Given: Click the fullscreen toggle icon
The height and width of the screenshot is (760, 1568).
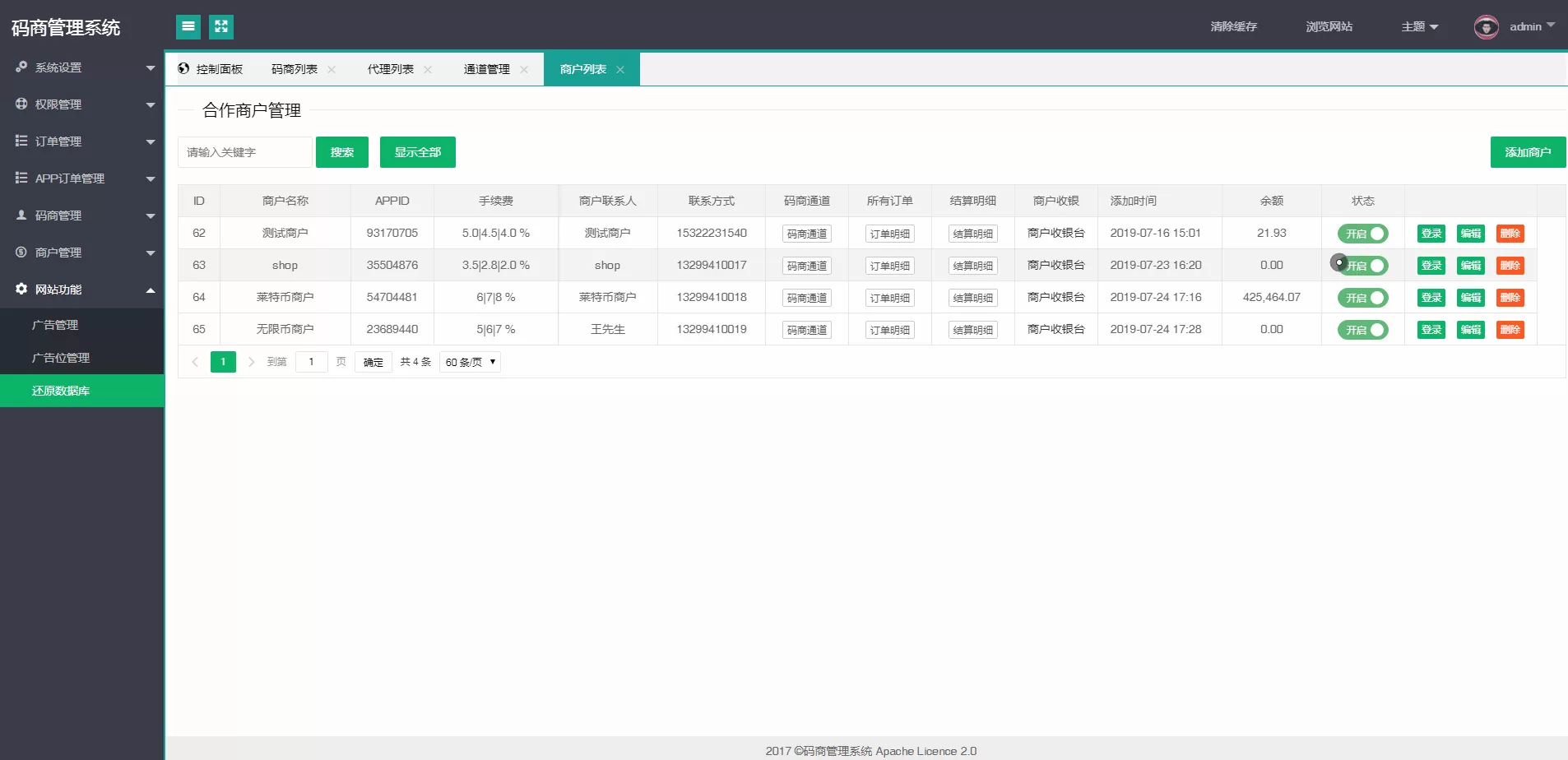Looking at the screenshot, I should coord(221,27).
